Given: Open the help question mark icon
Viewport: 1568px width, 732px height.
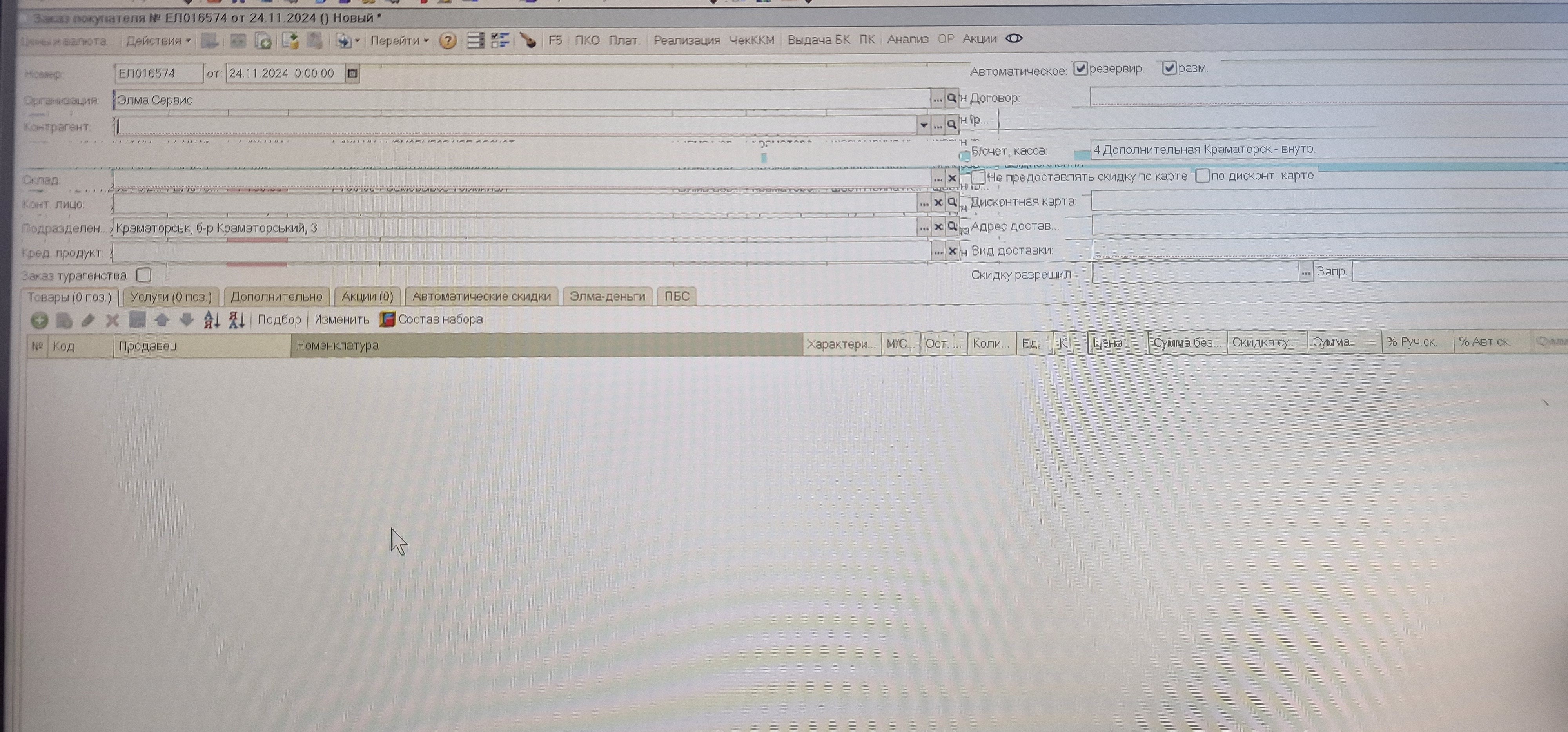Looking at the screenshot, I should point(448,41).
